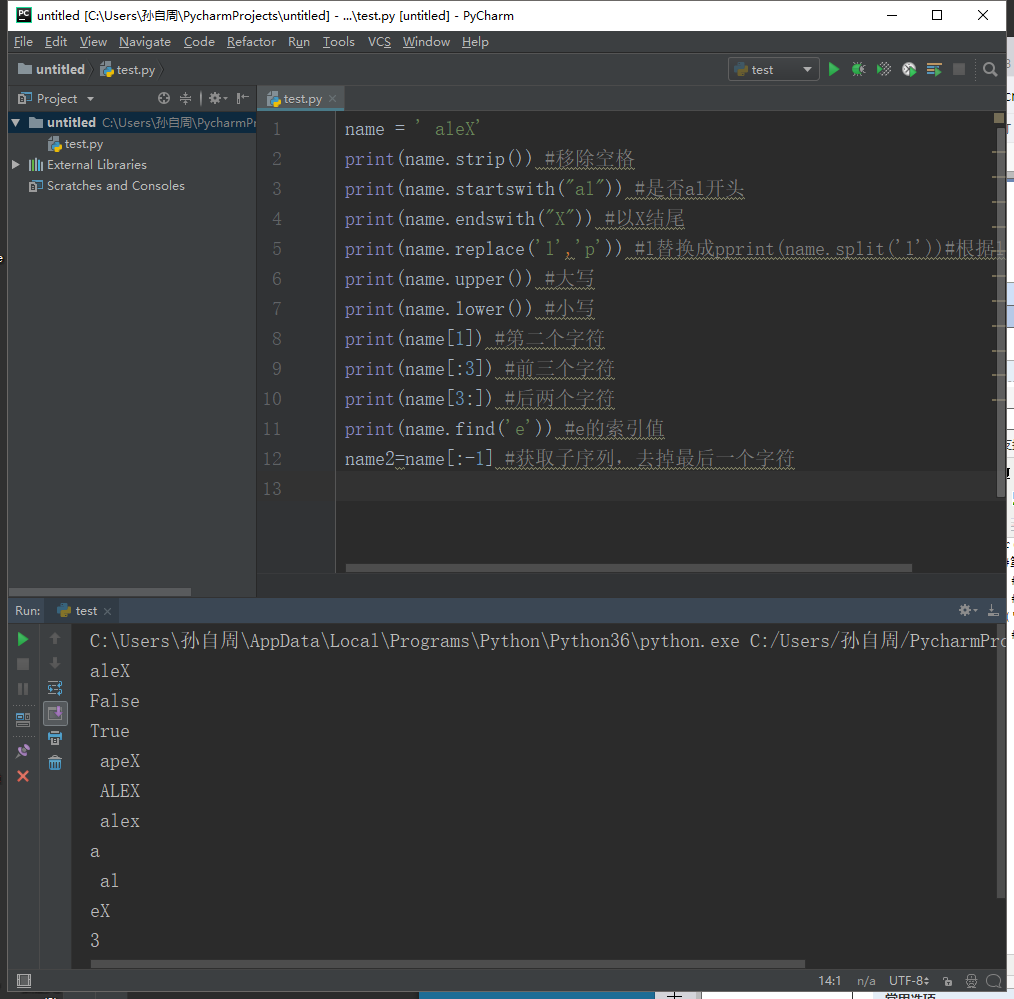Click the 'False' console output line
The image size is (1014, 999).
(114, 701)
